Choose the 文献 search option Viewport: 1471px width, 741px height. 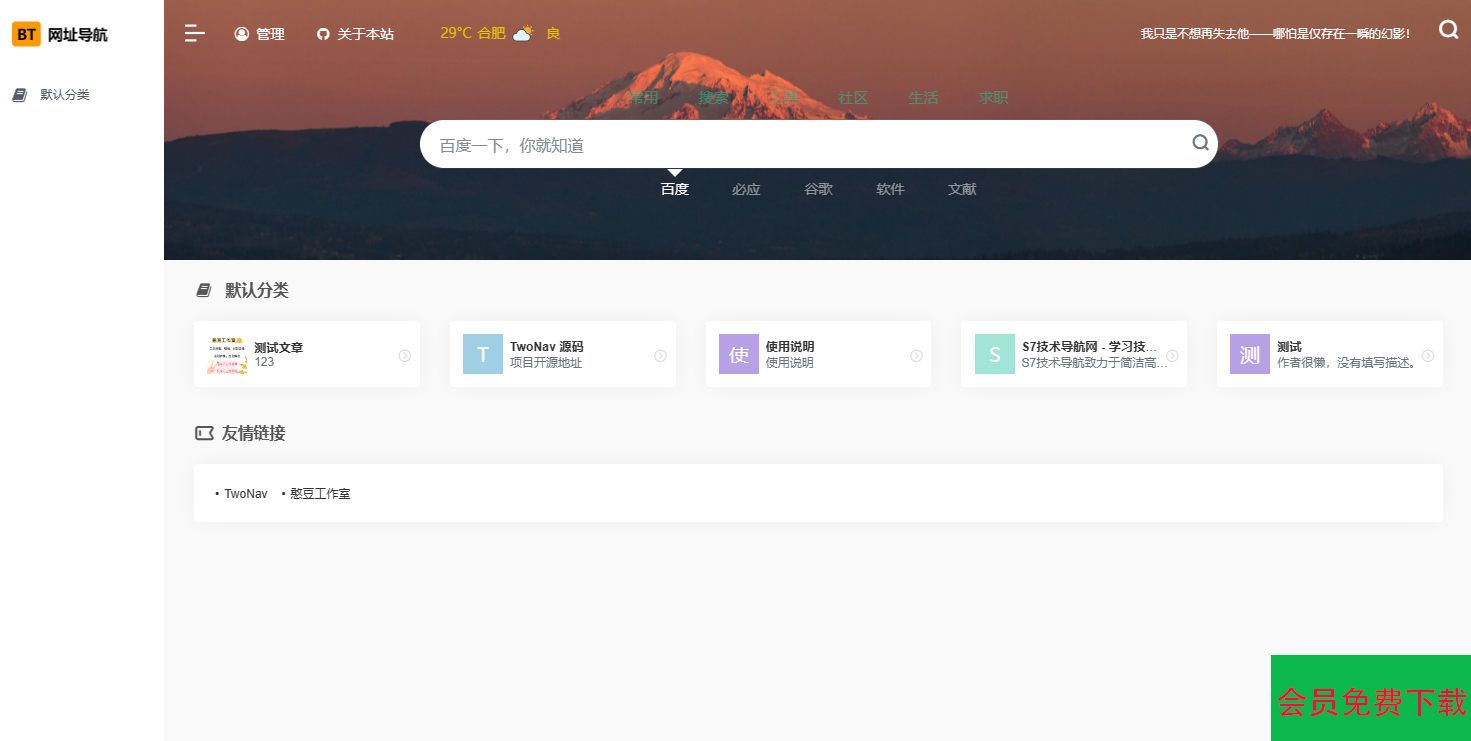962,189
